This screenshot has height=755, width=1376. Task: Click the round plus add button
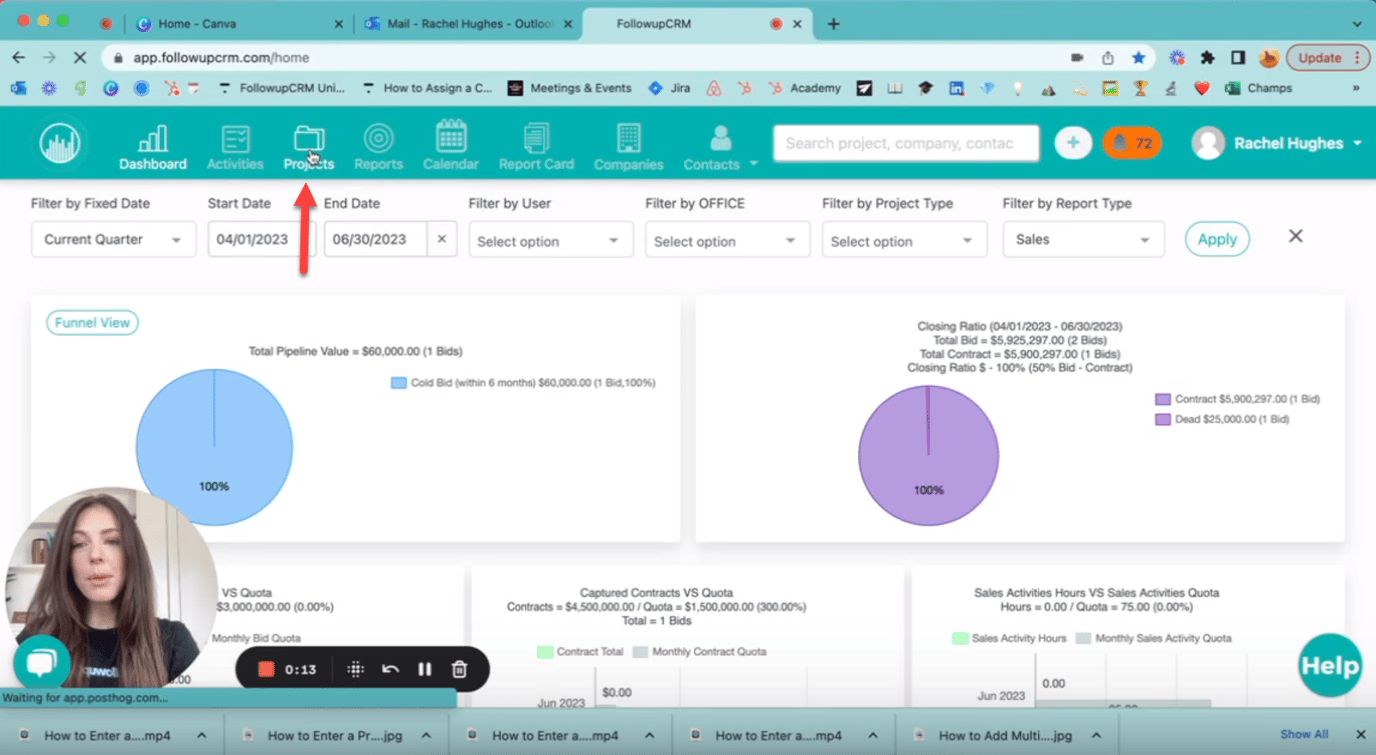point(1073,144)
